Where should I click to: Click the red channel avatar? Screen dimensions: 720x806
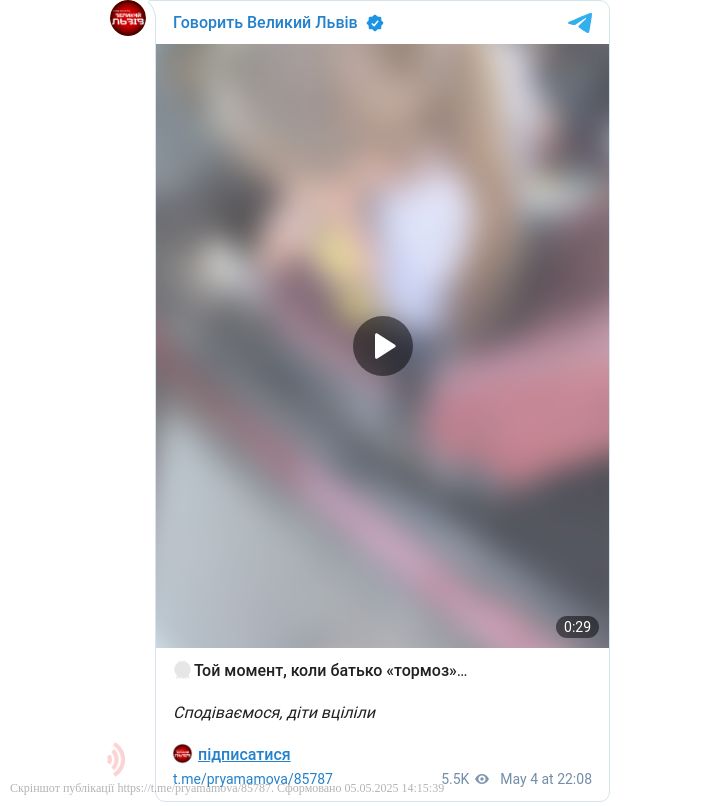pos(128,18)
